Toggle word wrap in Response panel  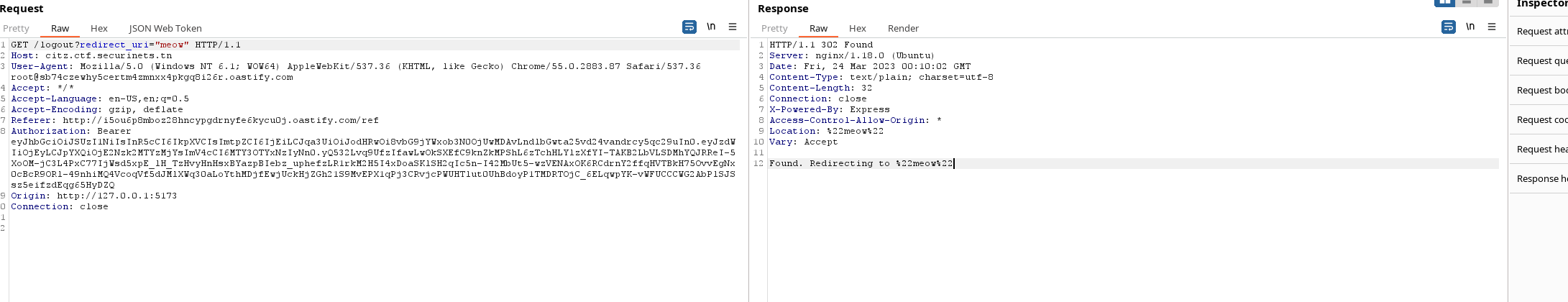[x=1448, y=27]
